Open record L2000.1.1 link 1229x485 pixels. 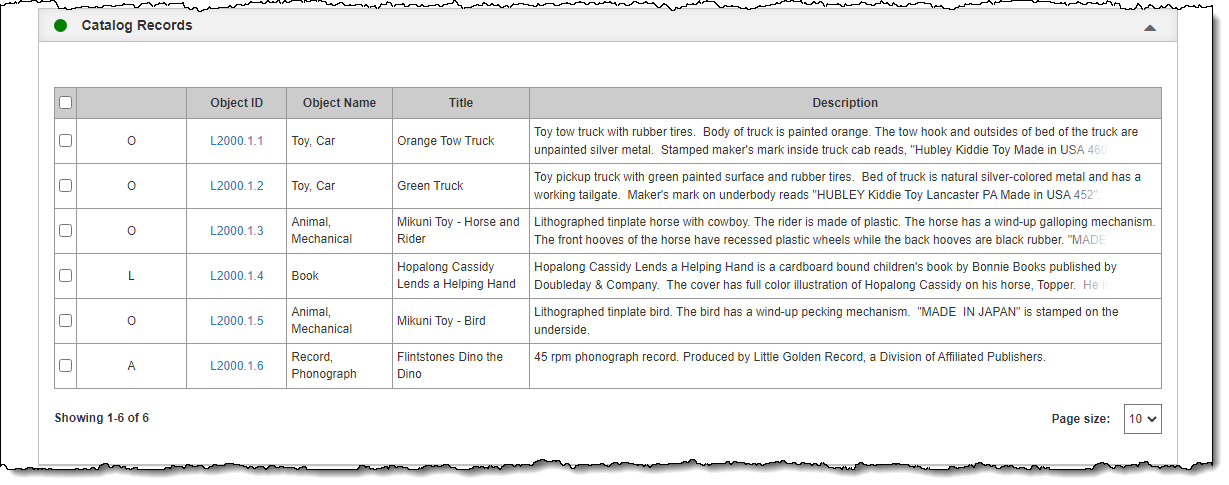click(237, 141)
